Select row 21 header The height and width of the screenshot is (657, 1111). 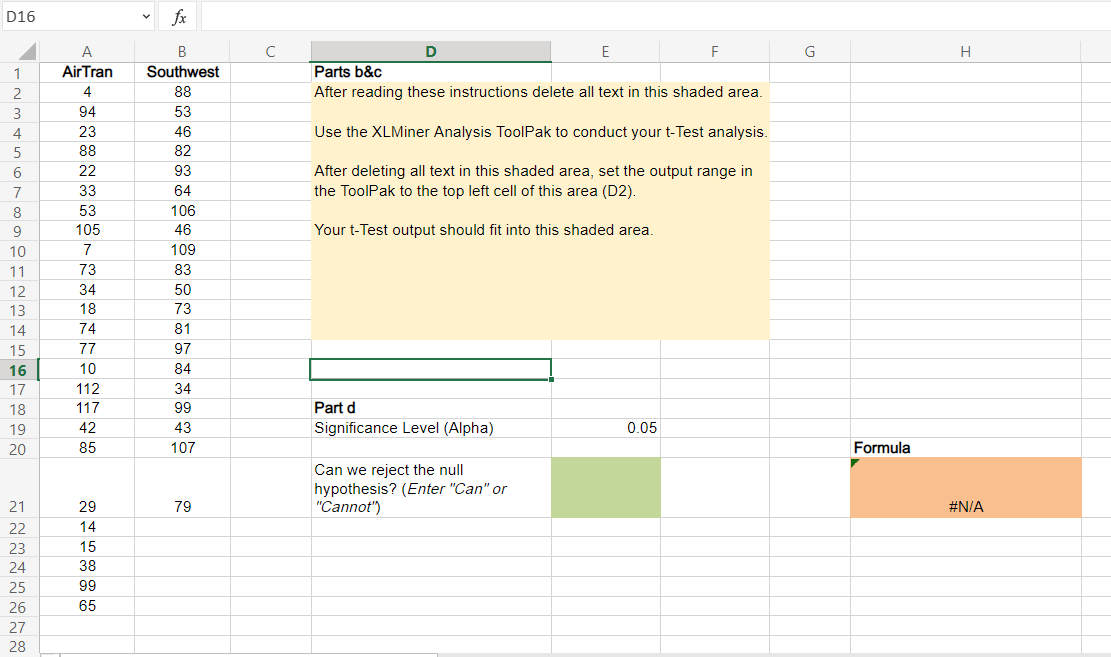18,488
